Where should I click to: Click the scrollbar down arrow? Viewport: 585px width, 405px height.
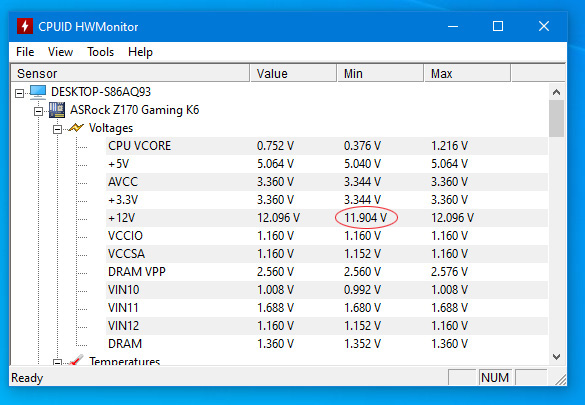point(556,357)
